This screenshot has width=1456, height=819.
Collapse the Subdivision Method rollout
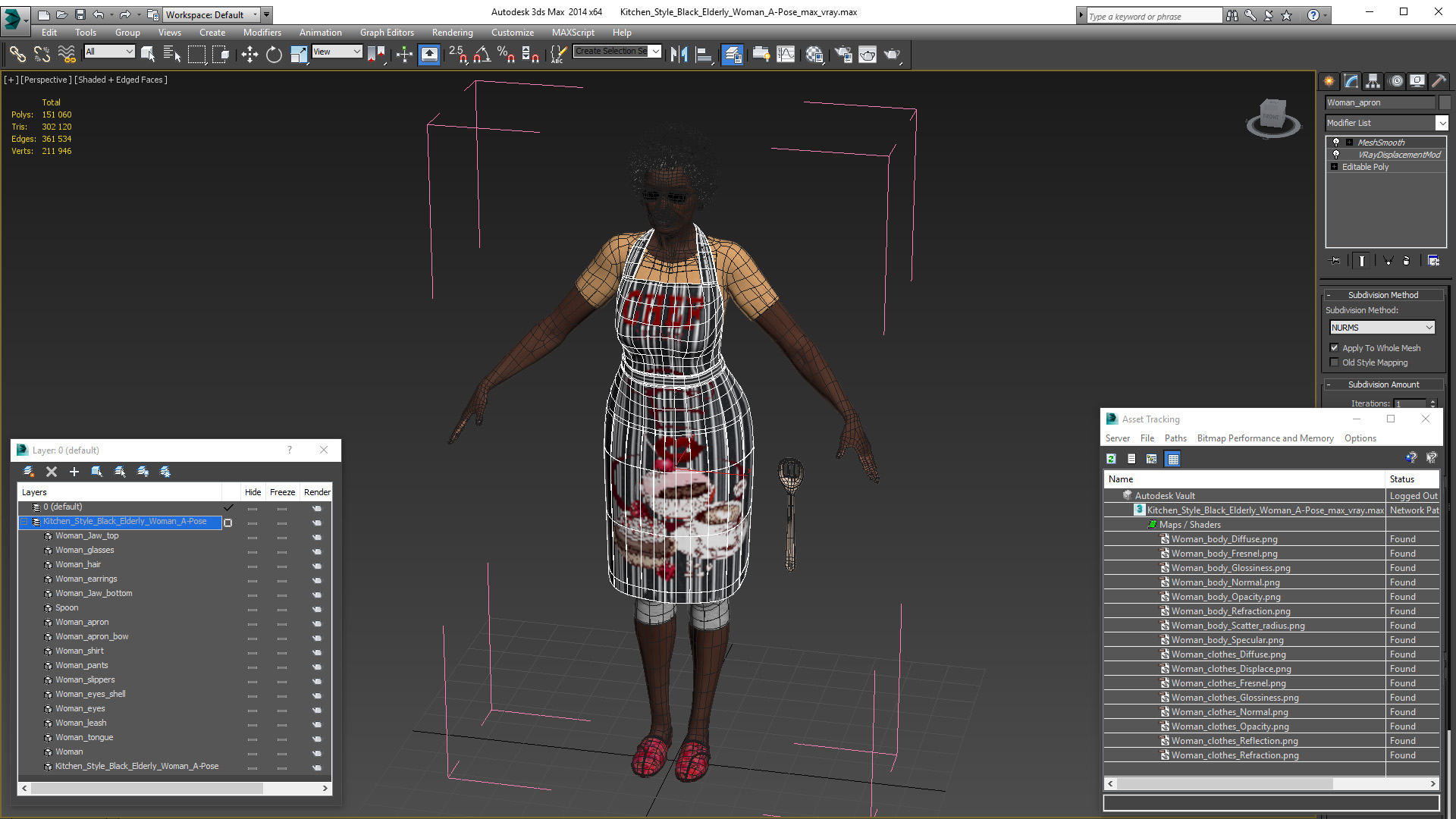click(1383, 295)
